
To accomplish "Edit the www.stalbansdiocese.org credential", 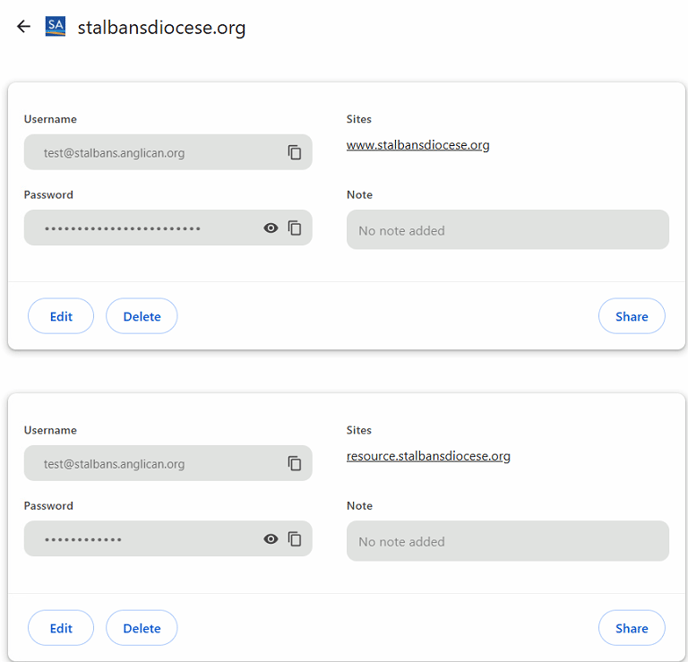I will (x=61, y=316).
